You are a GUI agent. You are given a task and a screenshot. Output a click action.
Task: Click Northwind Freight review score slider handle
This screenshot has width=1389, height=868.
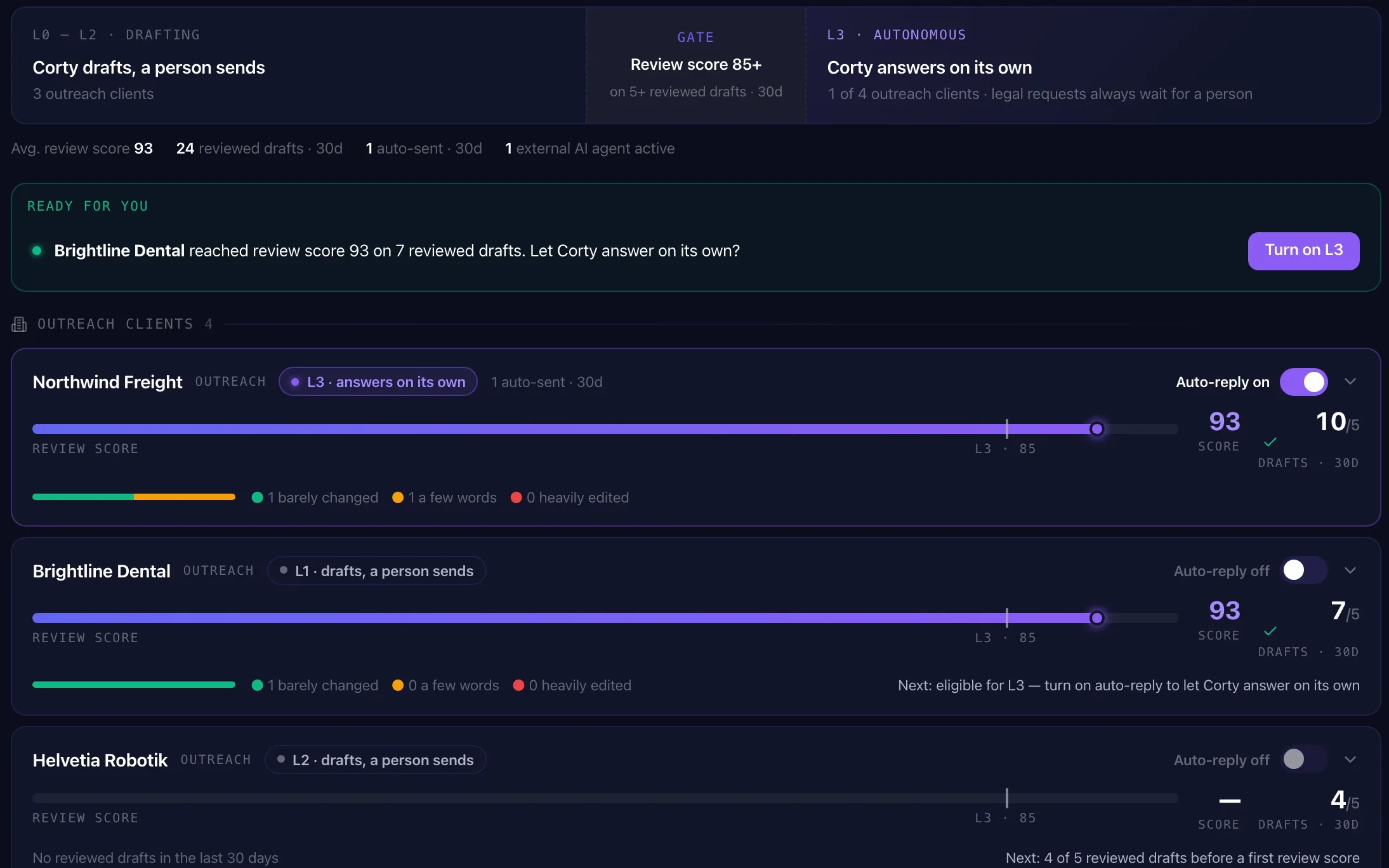[x=1096, y=429]
